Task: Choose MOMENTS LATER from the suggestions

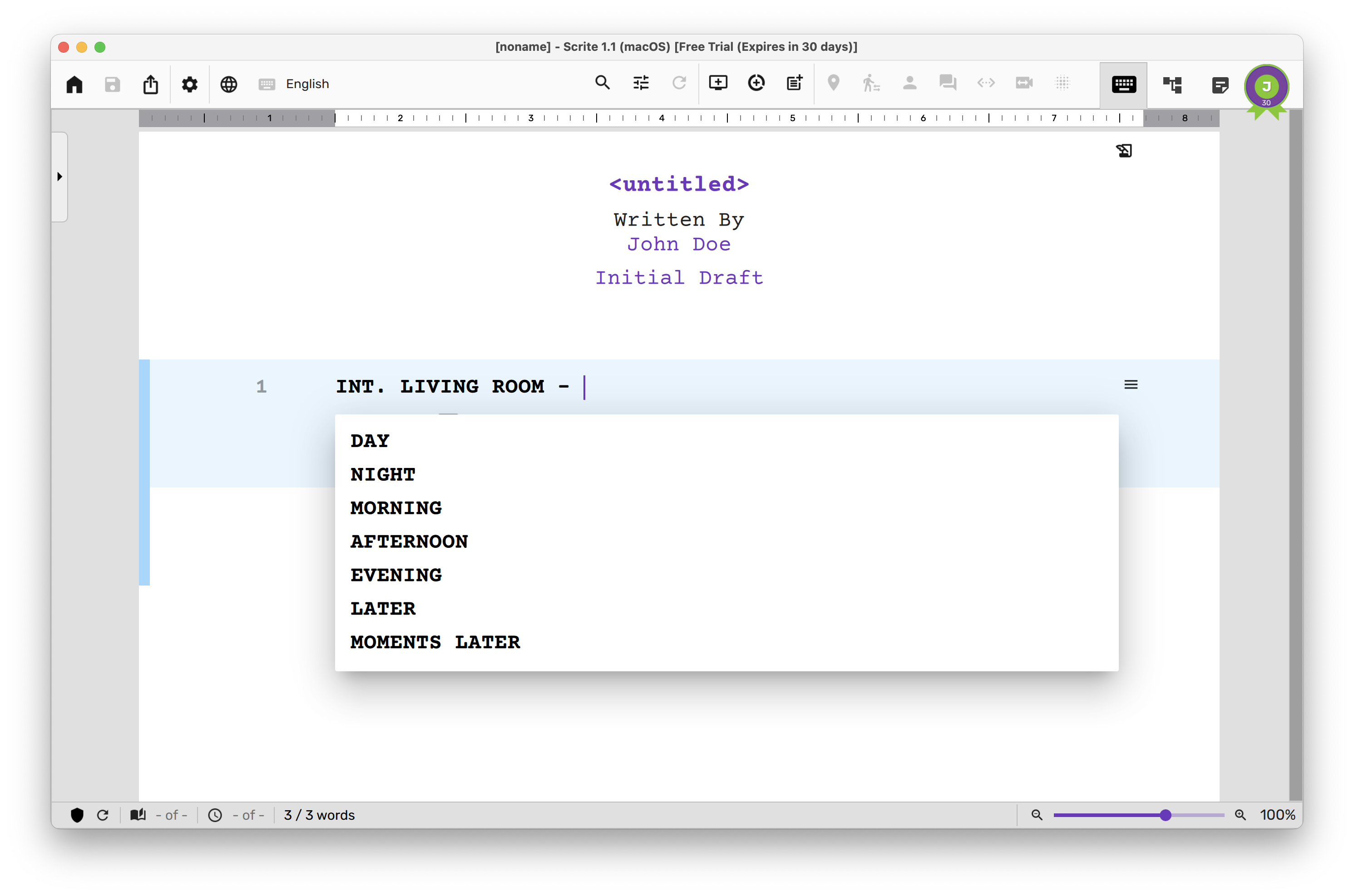Action: coord(726,642)
